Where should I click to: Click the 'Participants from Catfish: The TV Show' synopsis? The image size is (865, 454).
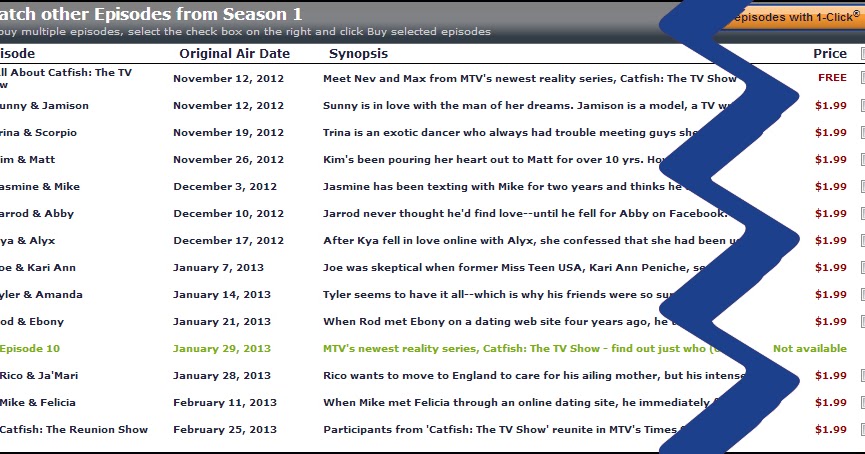click(x=505, y=430)
